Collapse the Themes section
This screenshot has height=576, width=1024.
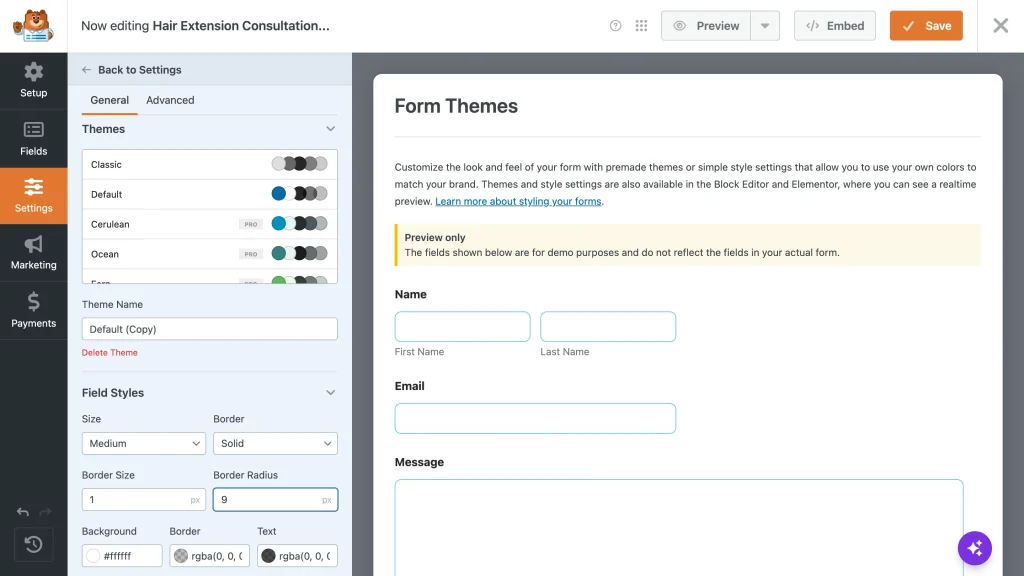click(x=330, y=129)
